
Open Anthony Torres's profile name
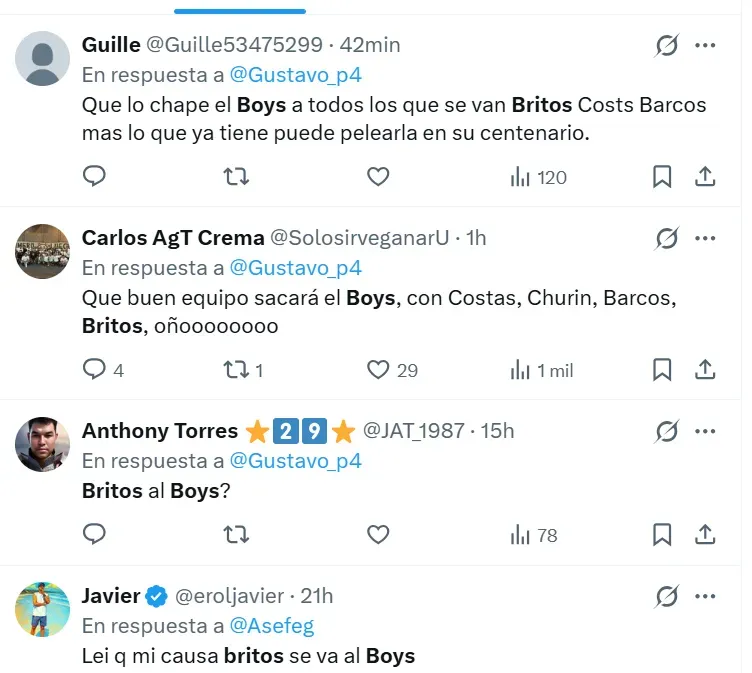click(159, 431)
